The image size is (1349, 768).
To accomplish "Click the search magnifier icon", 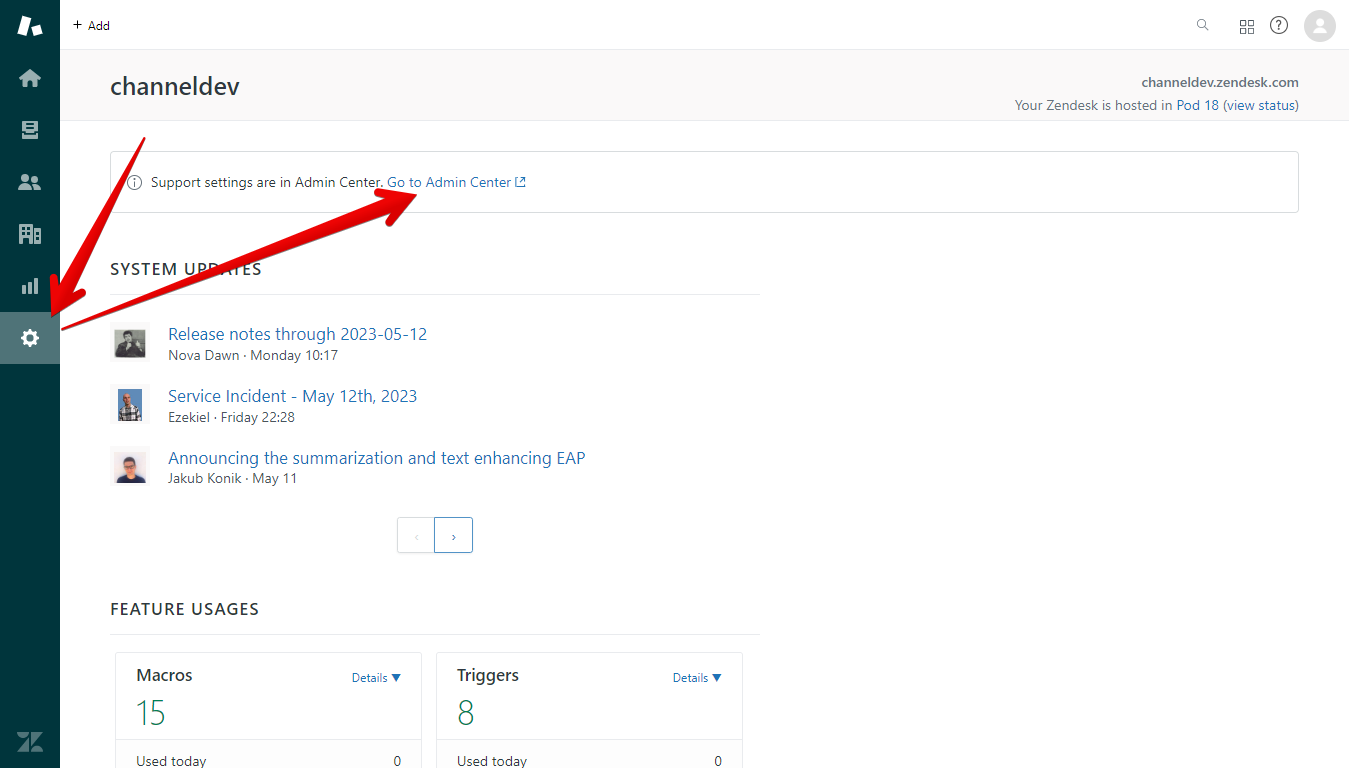I will tap(1203, 25).
